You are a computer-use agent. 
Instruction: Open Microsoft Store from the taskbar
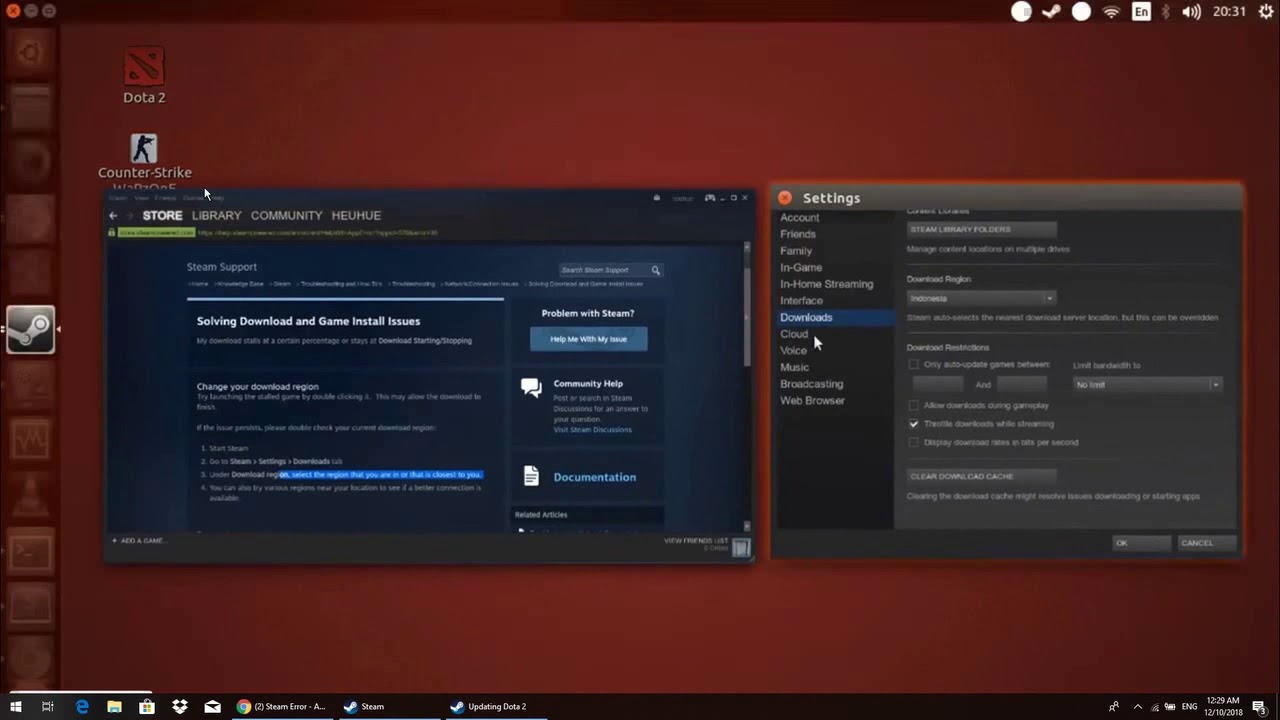tap(147, 706)
